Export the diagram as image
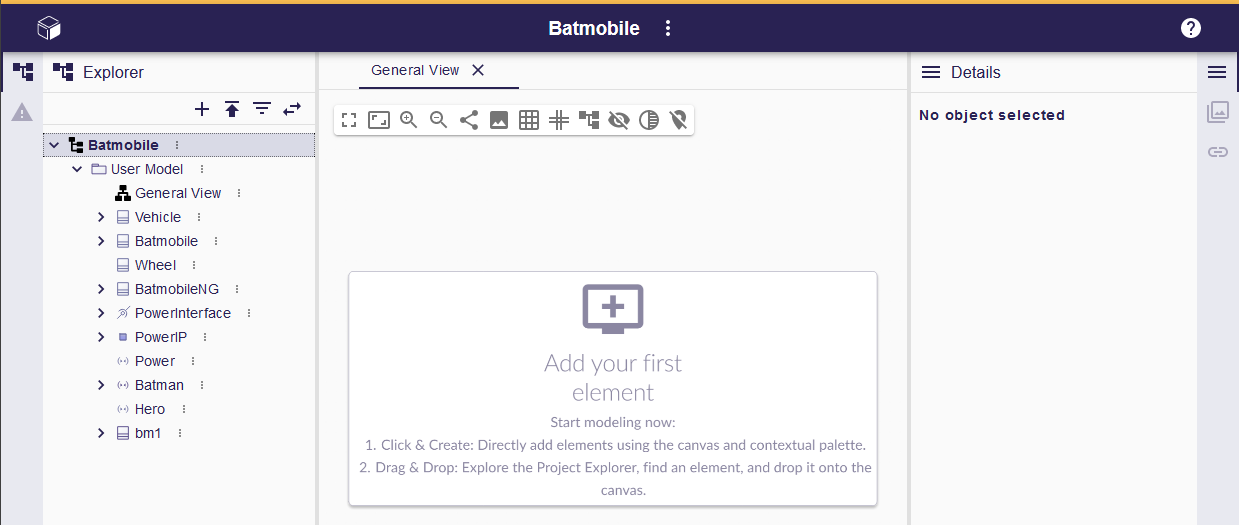 coord(499,121)
